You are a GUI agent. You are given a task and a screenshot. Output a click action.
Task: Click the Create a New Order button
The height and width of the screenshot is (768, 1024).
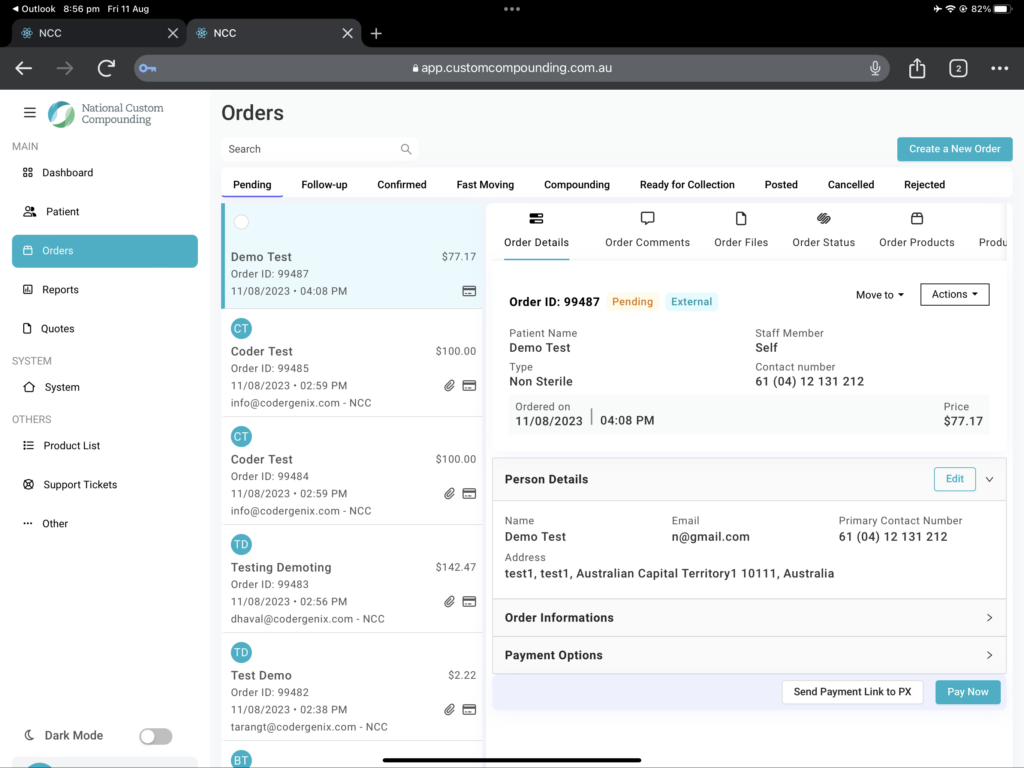(954, 149)
